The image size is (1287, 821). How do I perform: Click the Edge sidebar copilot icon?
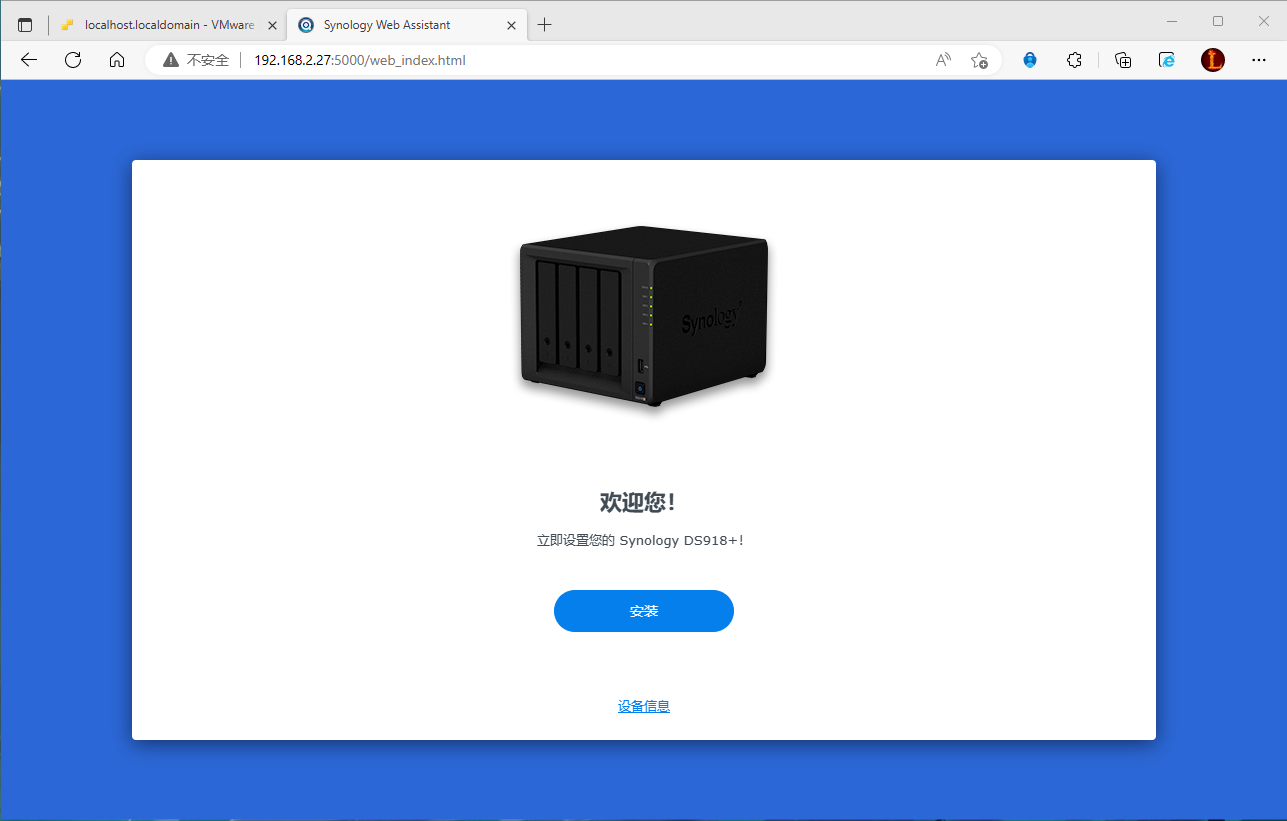[1167, 60]
